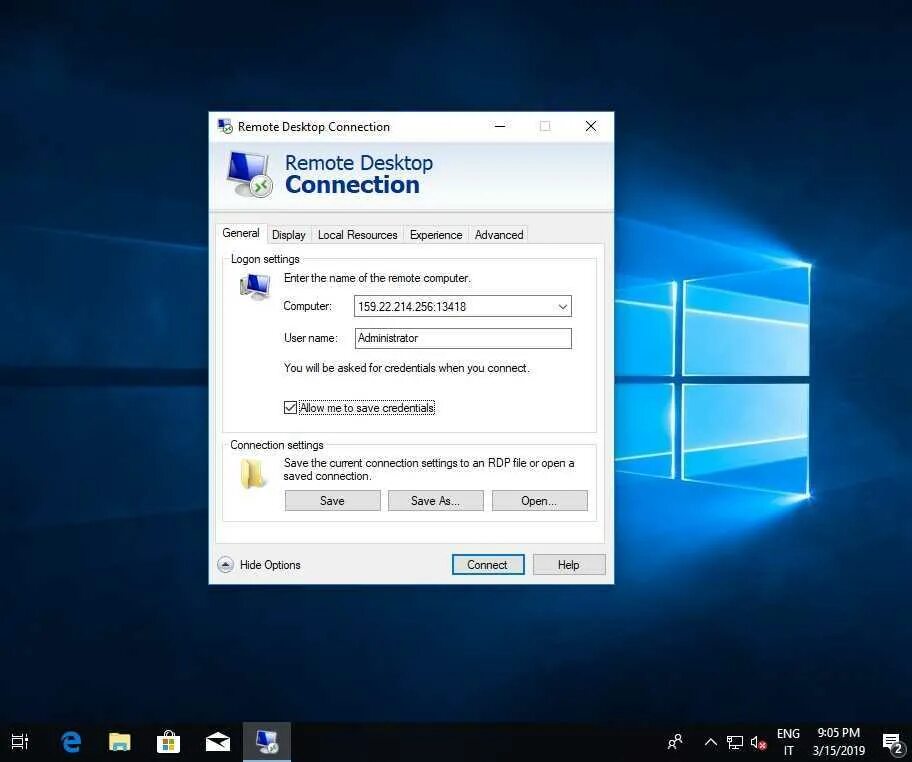The width and height of the screenshot is (912, 762).
Task: Click the network status tray icon
Action: [x=735, y=742]
